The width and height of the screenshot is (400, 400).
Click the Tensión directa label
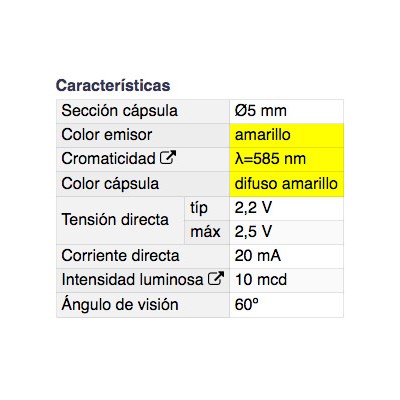(x=115, y=220)
